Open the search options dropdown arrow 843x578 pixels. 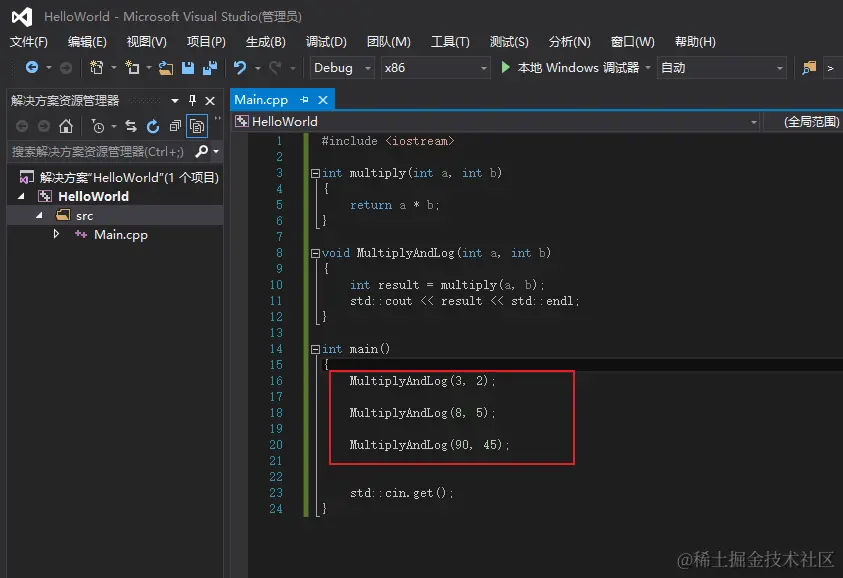click(216, 152)
